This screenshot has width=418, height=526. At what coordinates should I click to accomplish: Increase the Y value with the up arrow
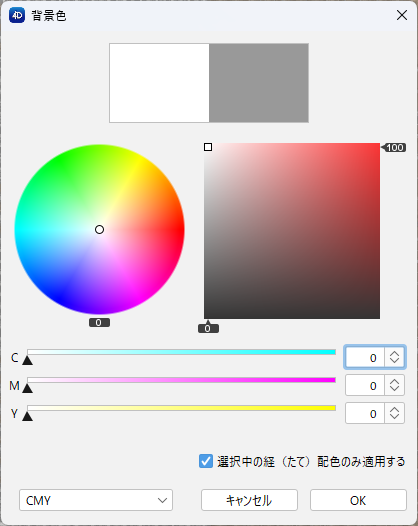pos(394,409)
